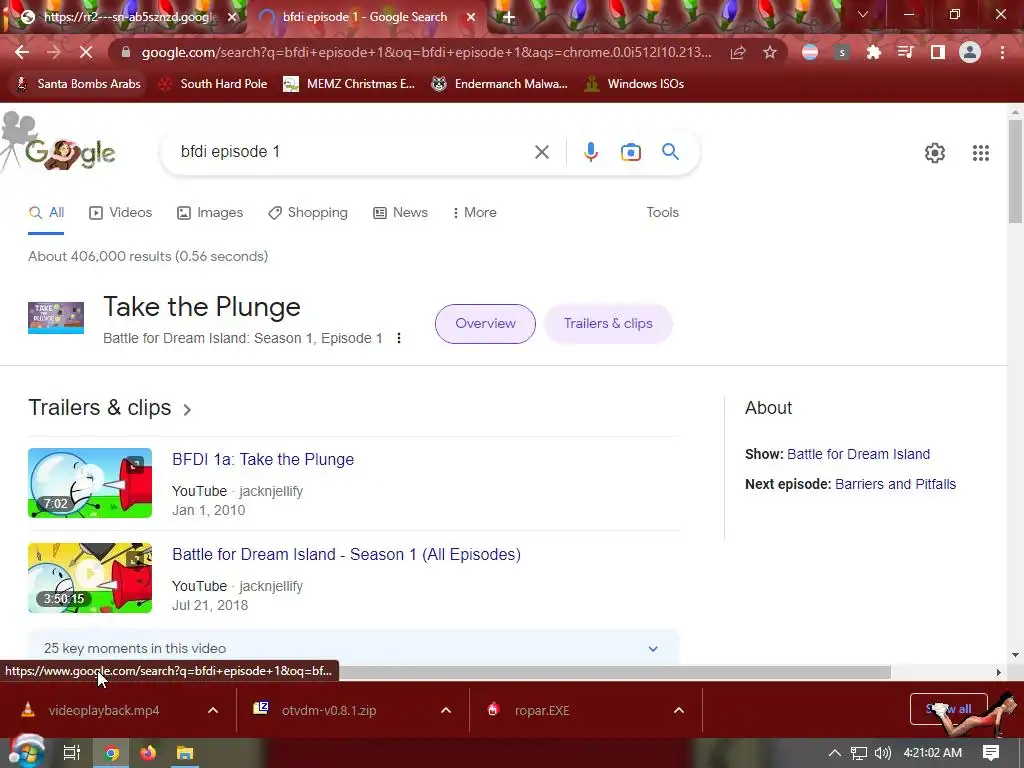Image resolution: width=1024 pixels, height=768 pixels.
Task: Open Santa Bombs Arabs bookmark
Action: [x=78, y=84]
